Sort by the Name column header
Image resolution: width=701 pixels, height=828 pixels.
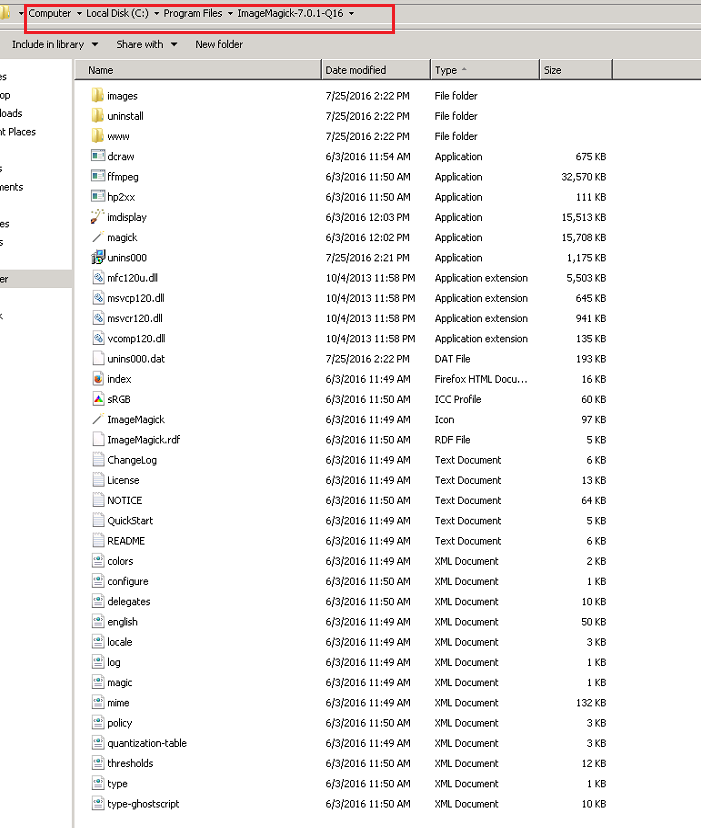click(x=198, y=70)
